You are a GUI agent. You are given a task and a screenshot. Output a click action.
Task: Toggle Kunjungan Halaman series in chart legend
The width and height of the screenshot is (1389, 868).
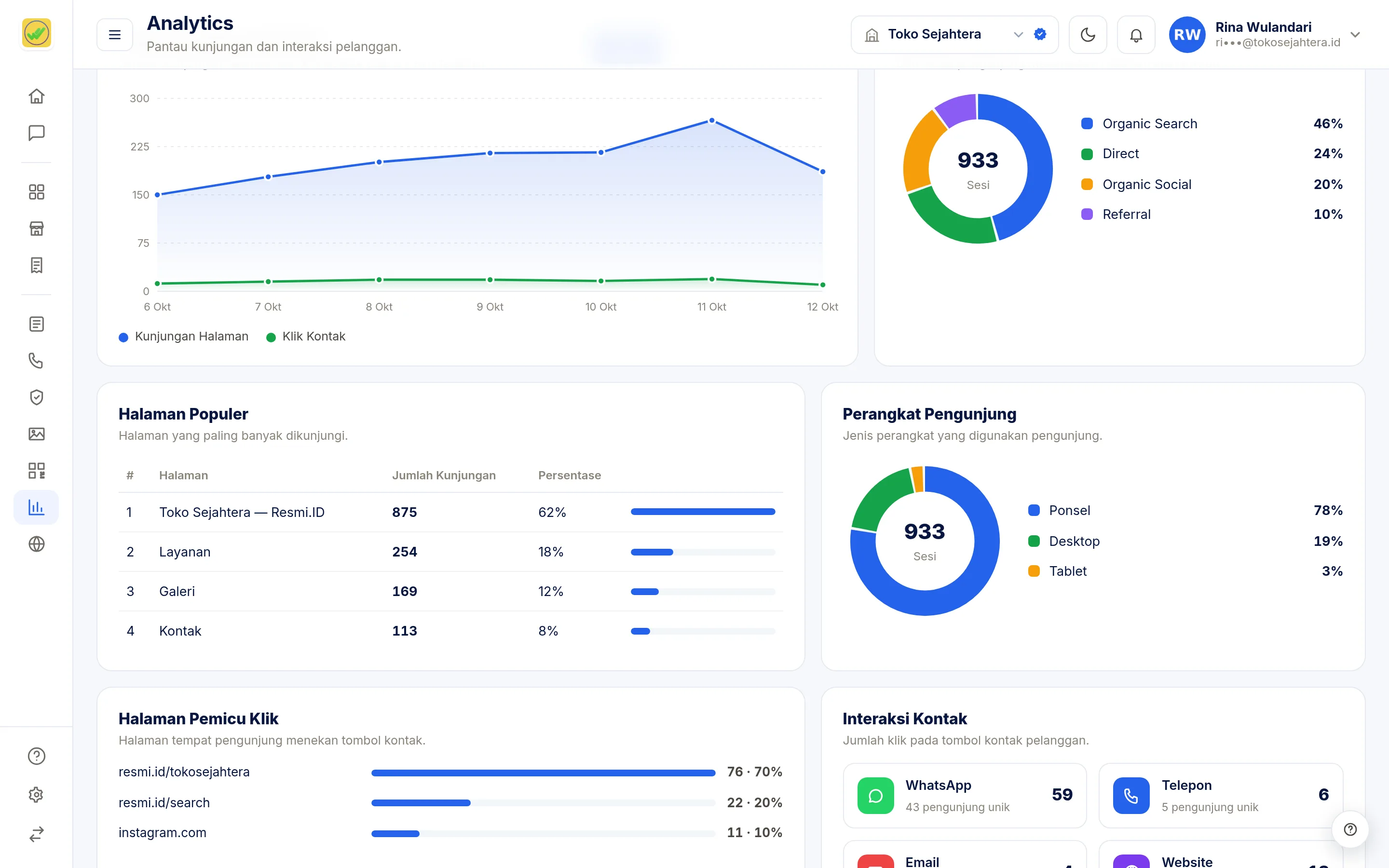(x=184, y=337)
